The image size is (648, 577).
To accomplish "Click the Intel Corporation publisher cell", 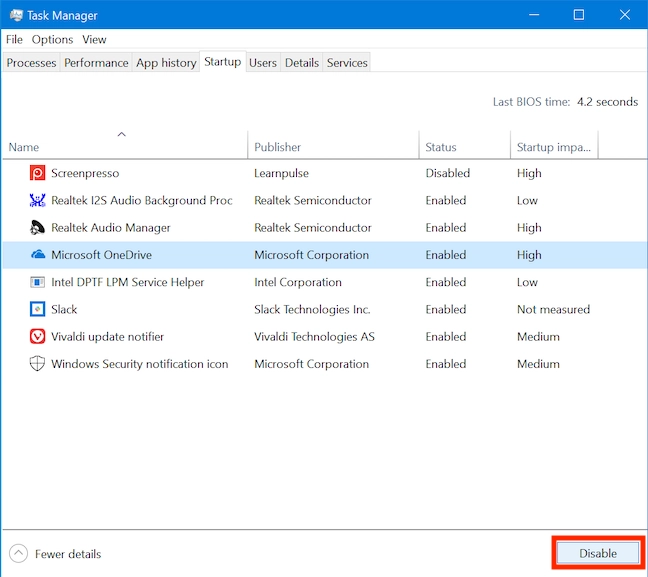I will tap(298, 282).
